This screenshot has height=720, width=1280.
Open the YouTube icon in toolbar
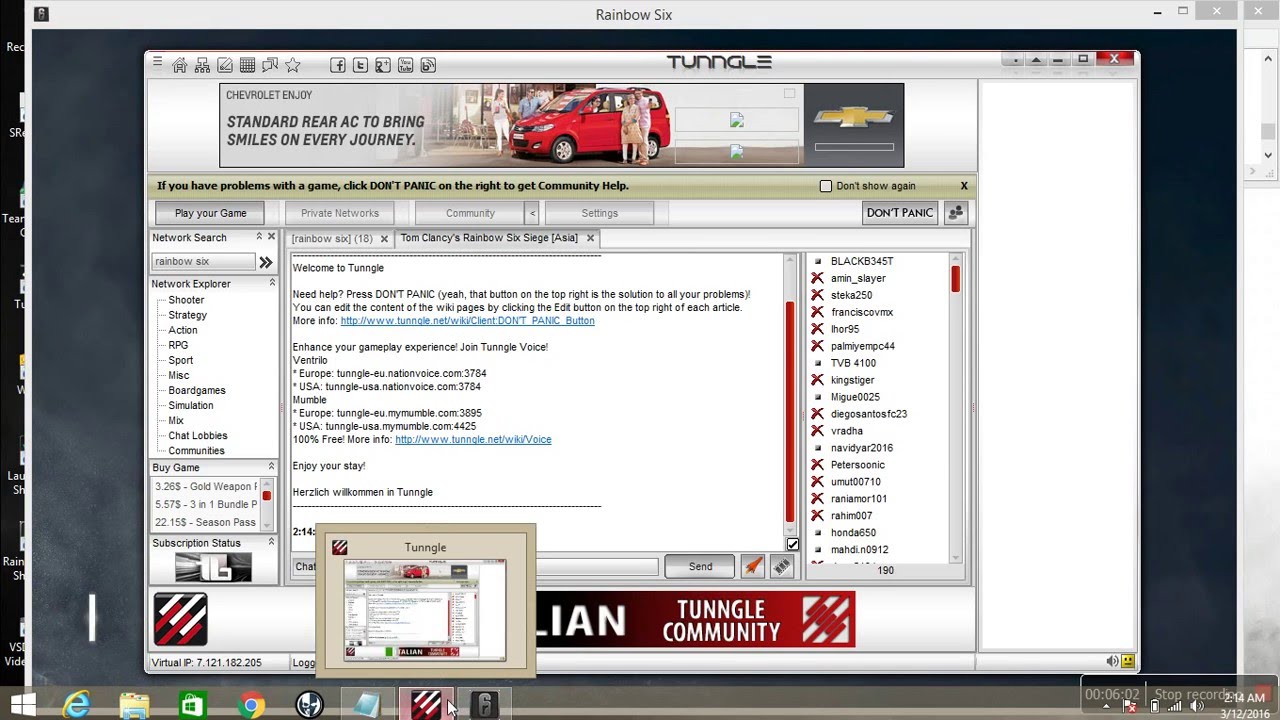[405, 65]
